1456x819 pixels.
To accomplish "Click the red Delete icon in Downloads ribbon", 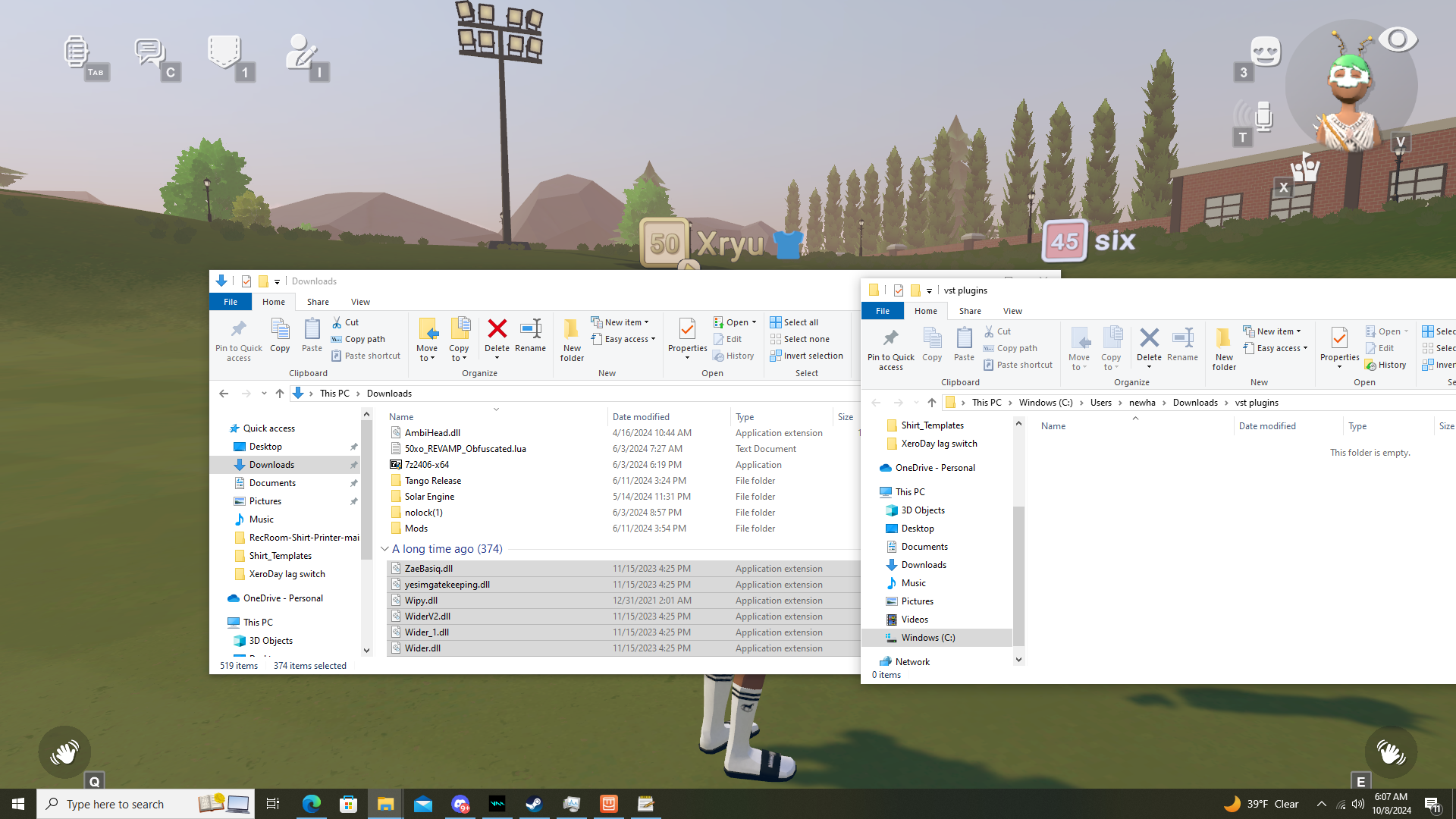I will [497, 329].
